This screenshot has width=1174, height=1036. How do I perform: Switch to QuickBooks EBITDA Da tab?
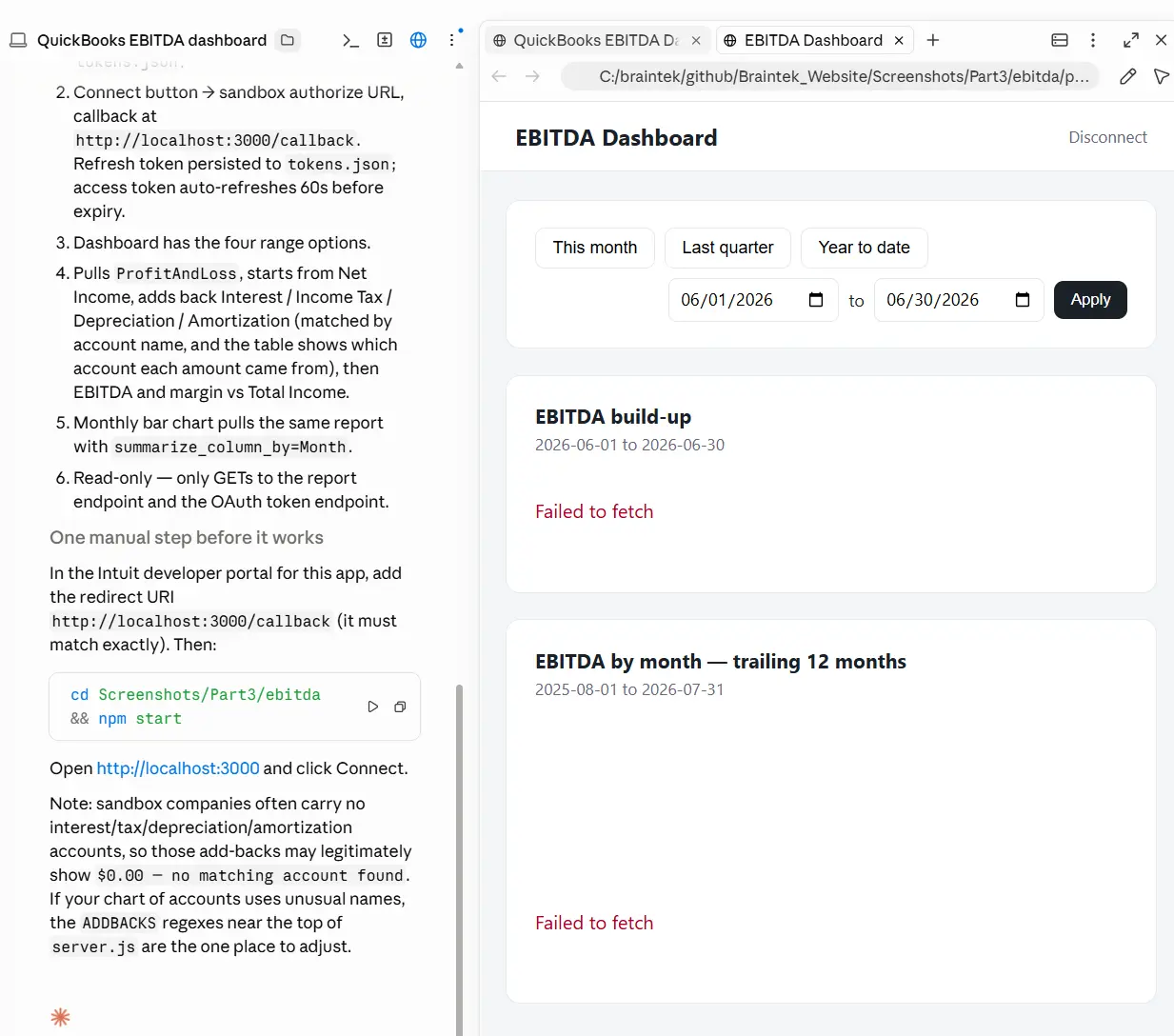pyautogui.click(x=597, y=40)
